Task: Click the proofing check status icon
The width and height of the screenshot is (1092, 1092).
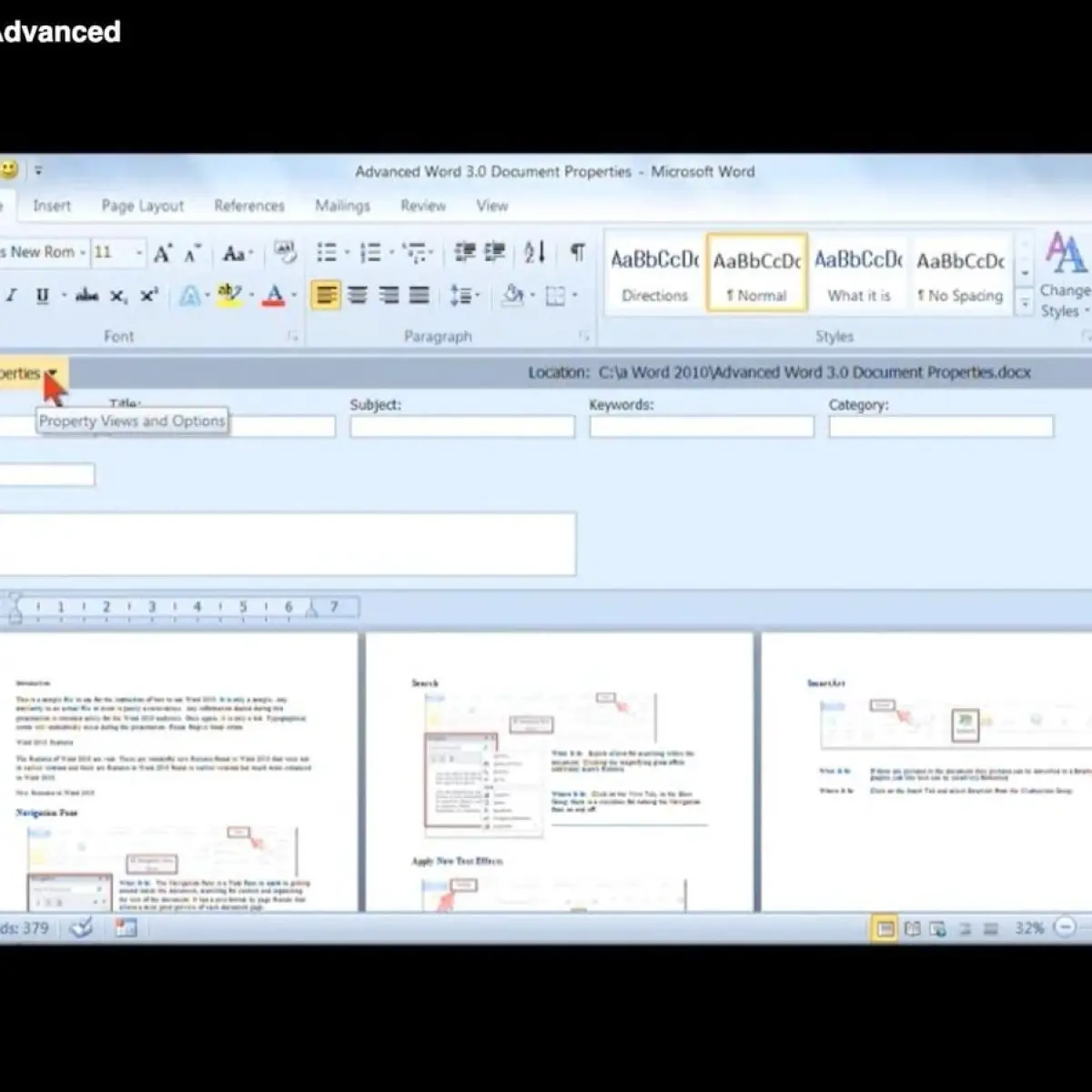Action: pos(82,927)
